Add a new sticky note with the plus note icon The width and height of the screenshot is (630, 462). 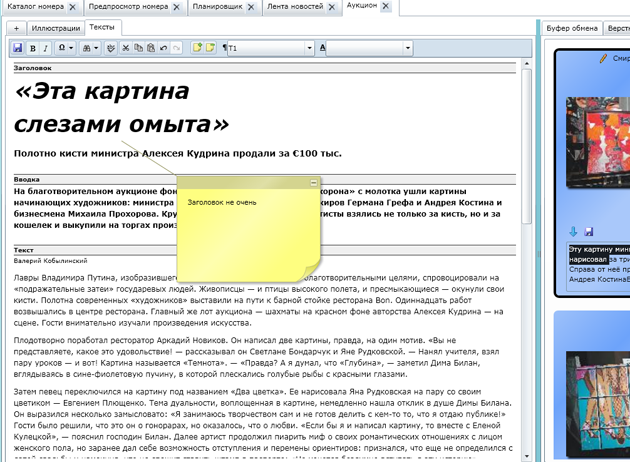tap(197, 48)
